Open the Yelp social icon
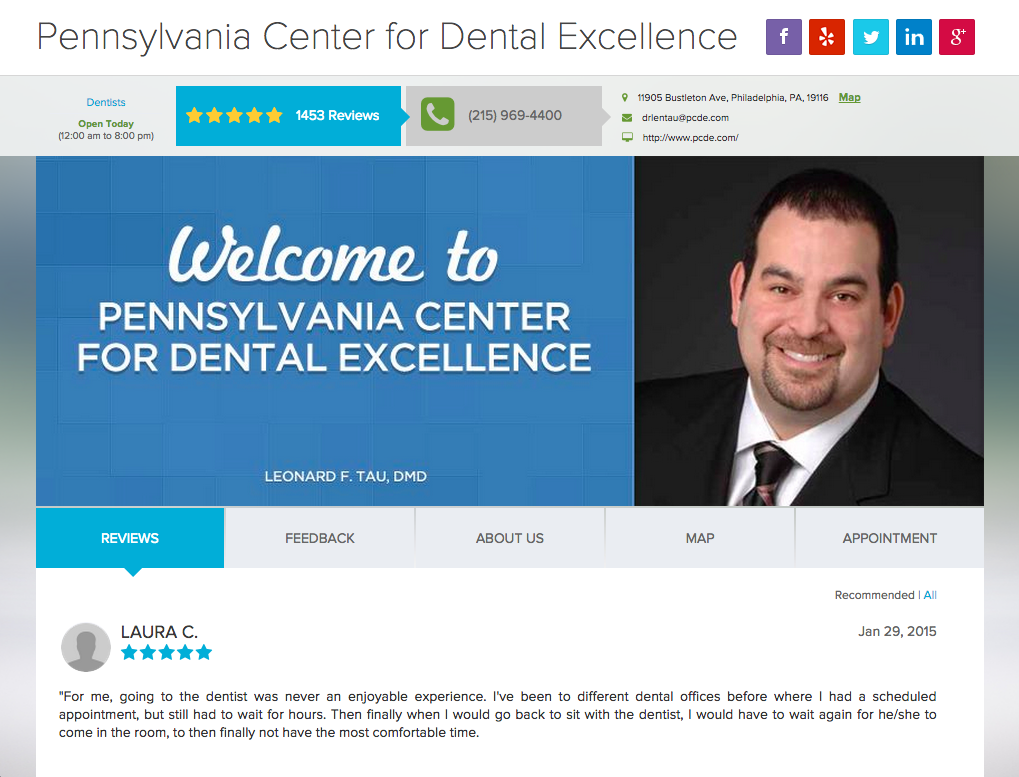The image size is (1019, 777). (827, 37)
